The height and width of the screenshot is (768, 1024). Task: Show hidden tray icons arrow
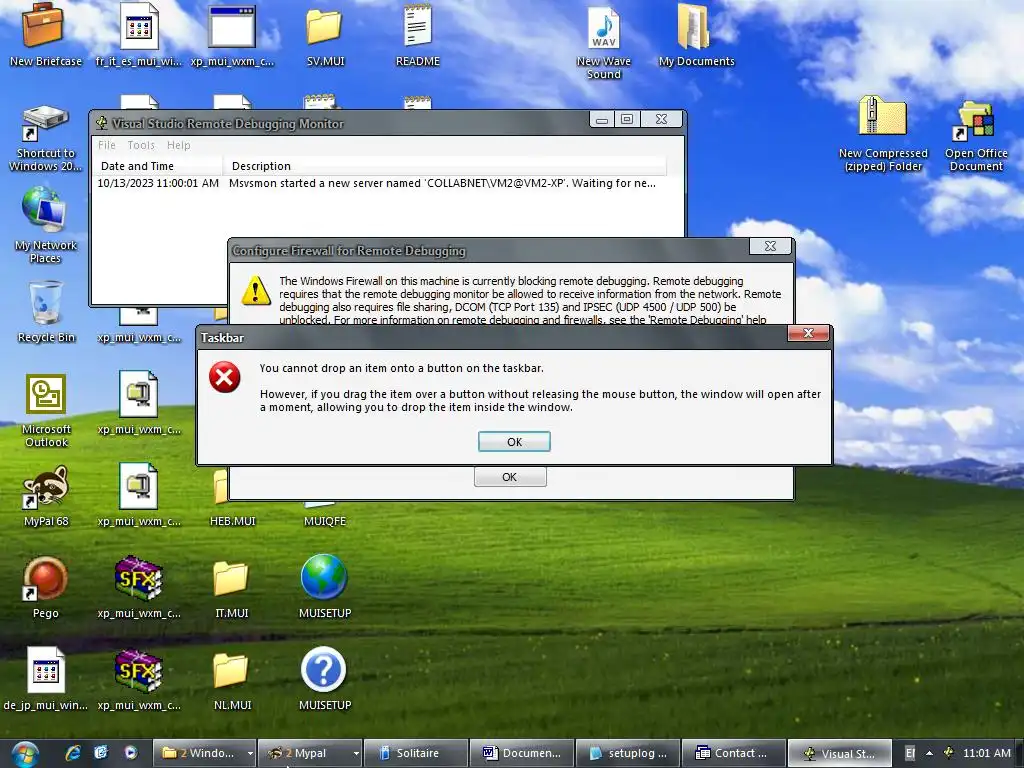point(929,754)
